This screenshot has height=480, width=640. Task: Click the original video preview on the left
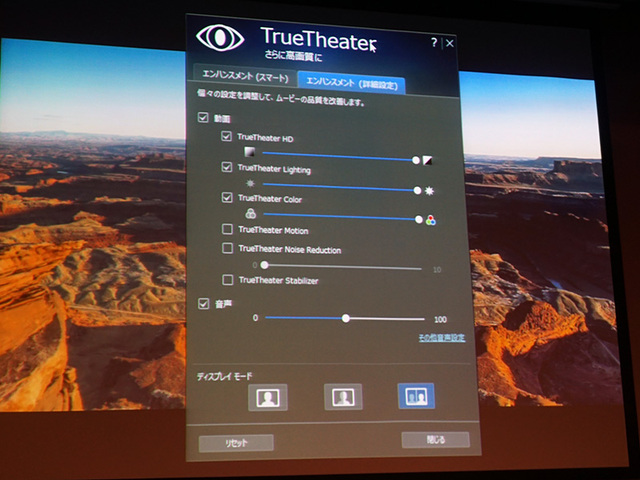coord(93,224)
